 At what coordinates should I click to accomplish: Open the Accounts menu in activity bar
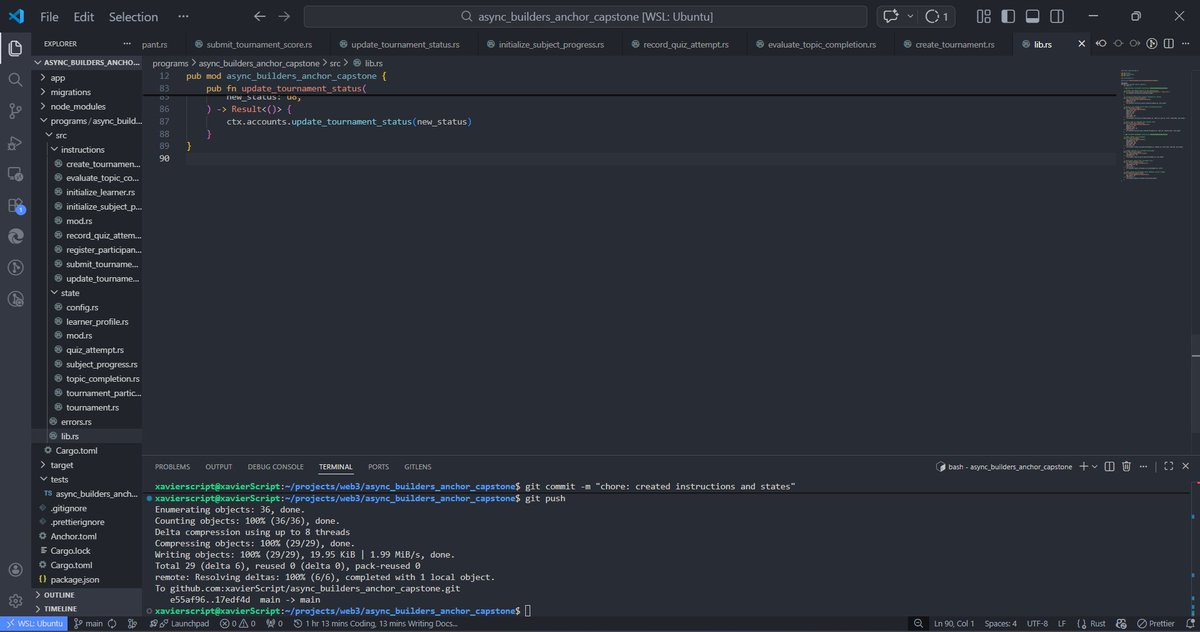[15, 569]
